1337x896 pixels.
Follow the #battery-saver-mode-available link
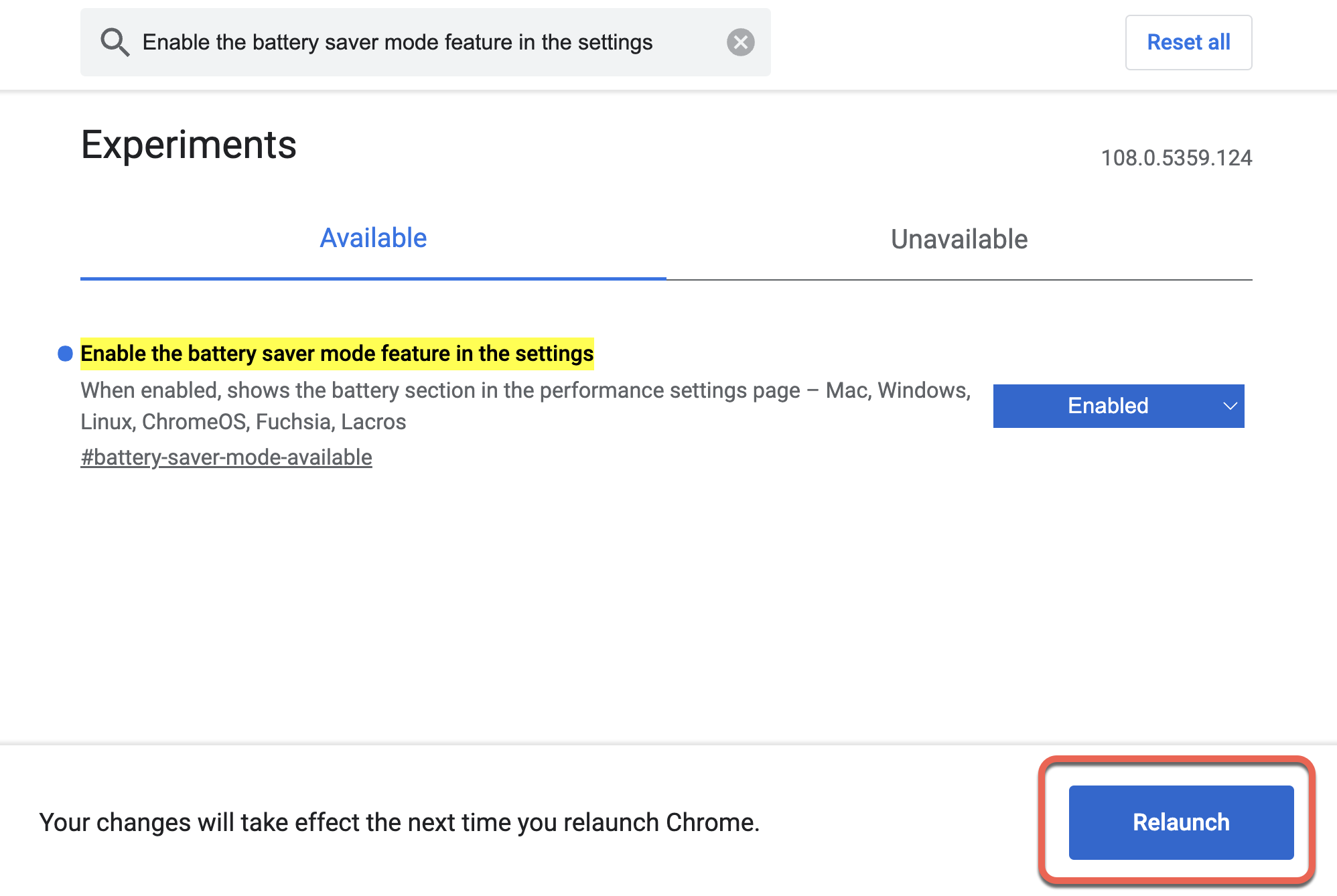[226, 457]
